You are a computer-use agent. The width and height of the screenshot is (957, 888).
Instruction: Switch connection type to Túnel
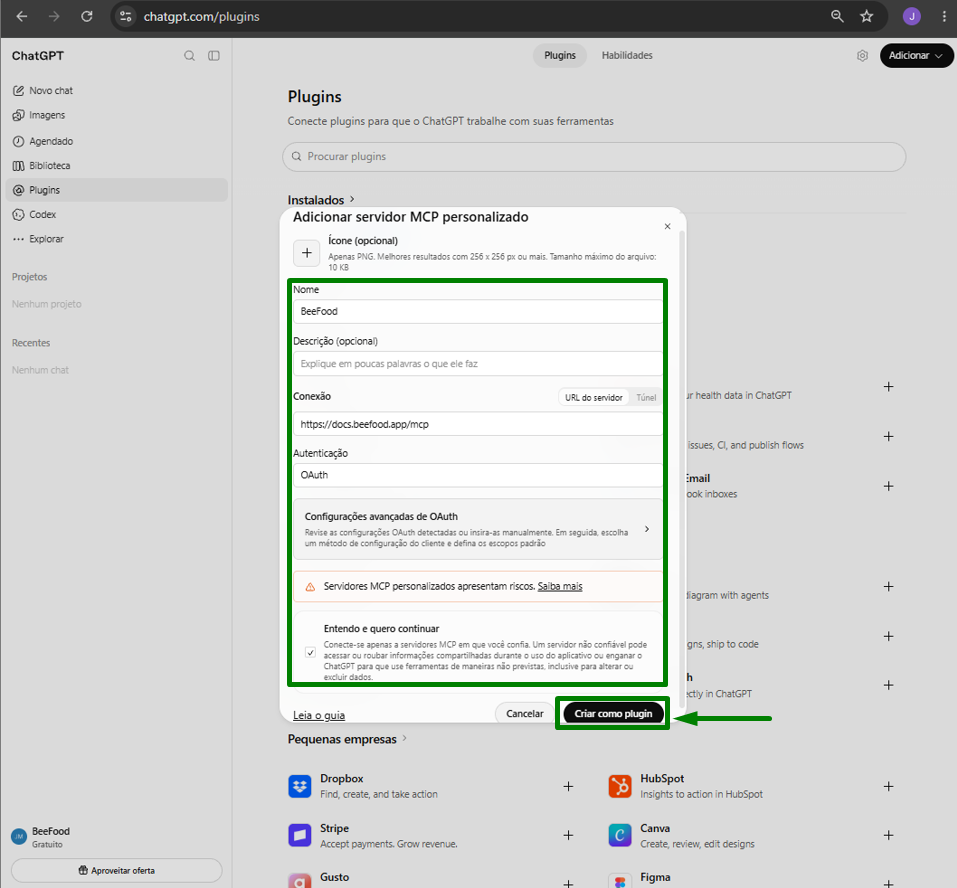coord(646,397)
